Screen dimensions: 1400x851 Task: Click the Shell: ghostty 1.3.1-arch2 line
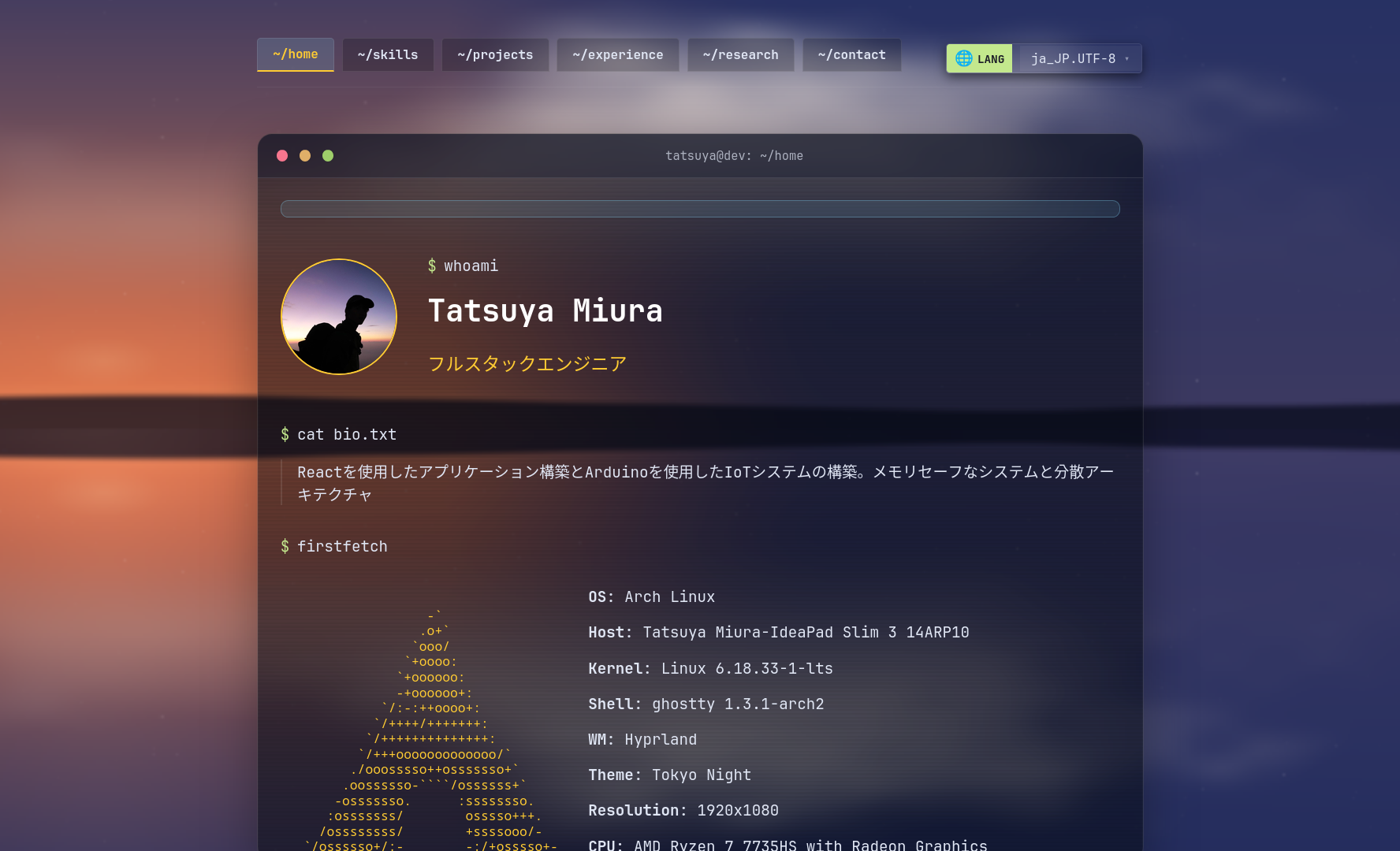(x=706, y=704)
